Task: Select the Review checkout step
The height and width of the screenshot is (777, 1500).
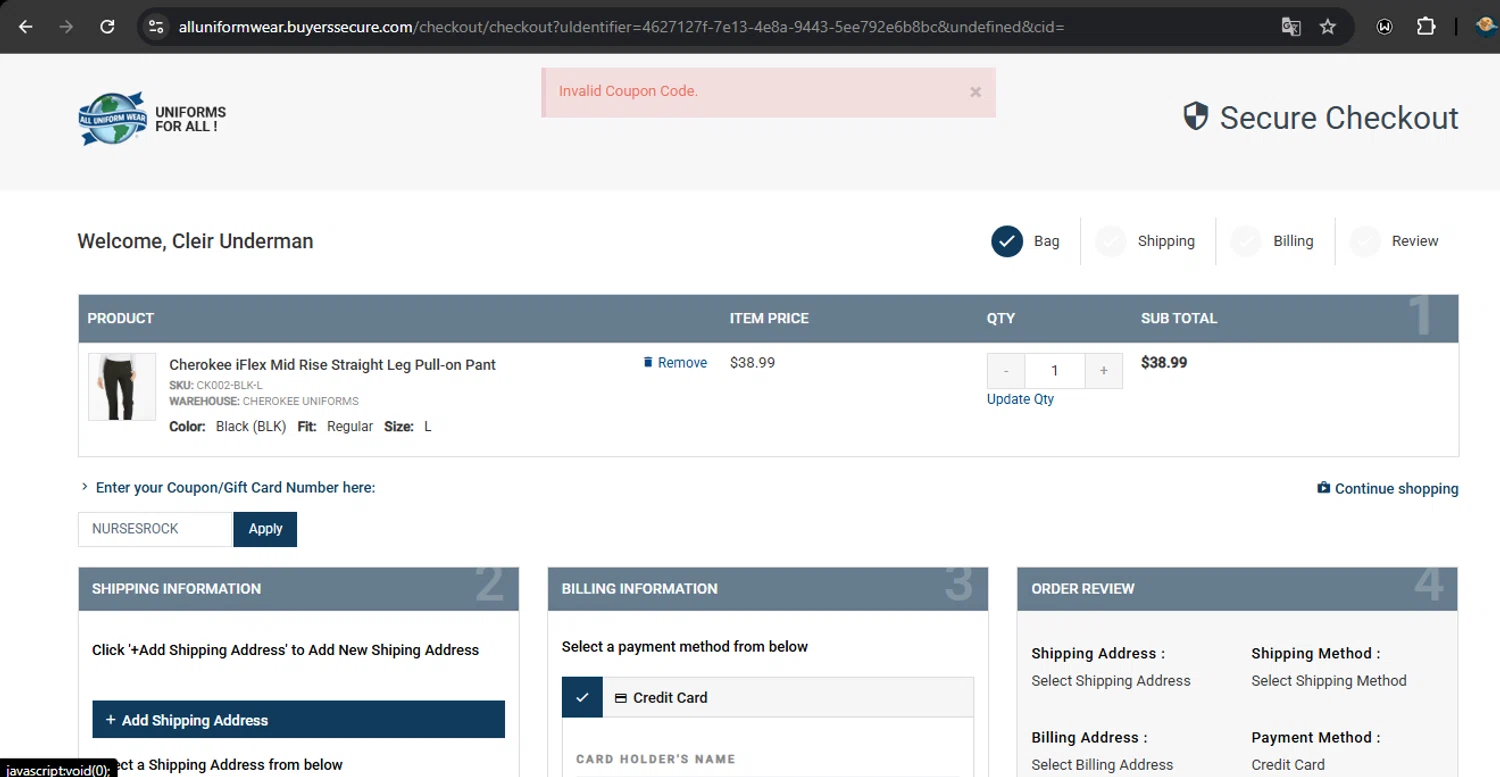Action: tap(1394, 241)
